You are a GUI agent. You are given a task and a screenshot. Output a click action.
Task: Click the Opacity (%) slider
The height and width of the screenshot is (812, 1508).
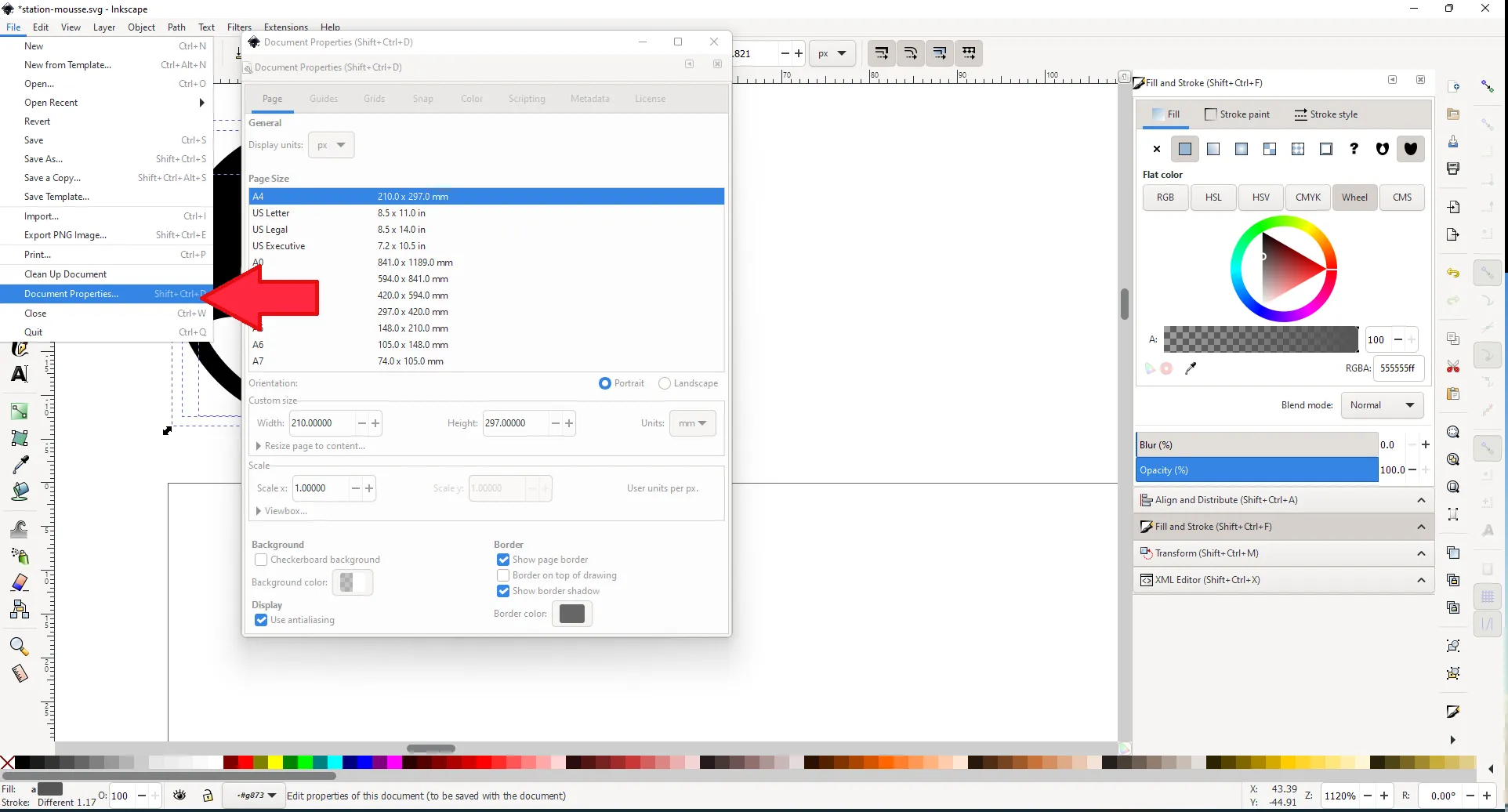point(1256,470)
